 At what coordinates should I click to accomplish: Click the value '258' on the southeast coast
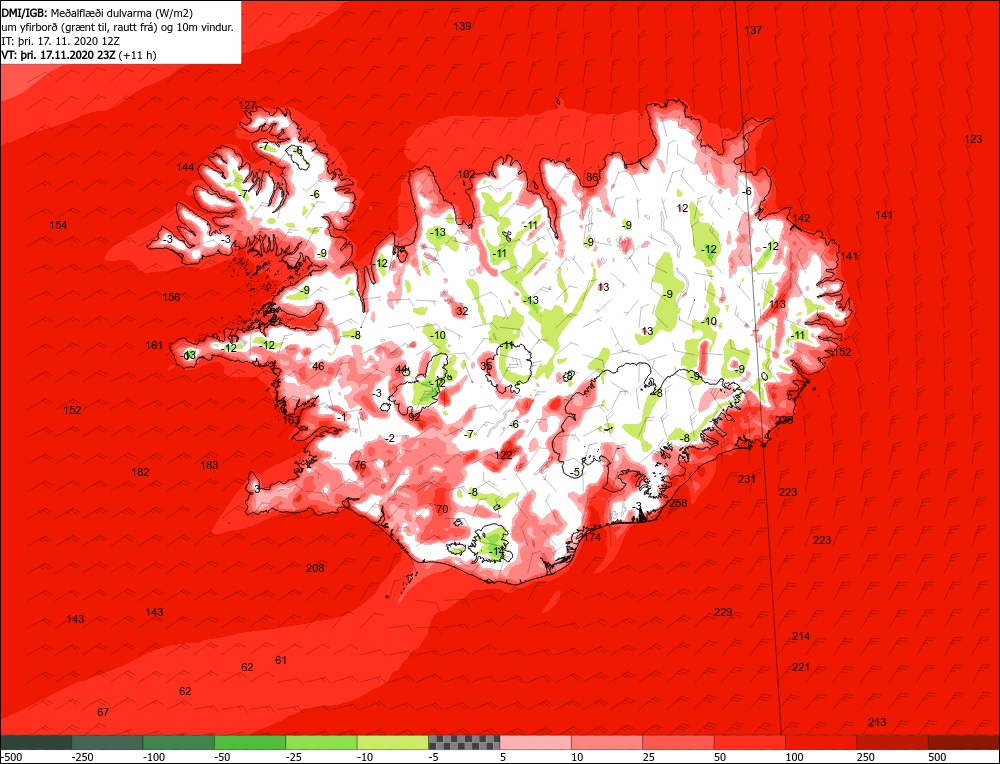678,503
